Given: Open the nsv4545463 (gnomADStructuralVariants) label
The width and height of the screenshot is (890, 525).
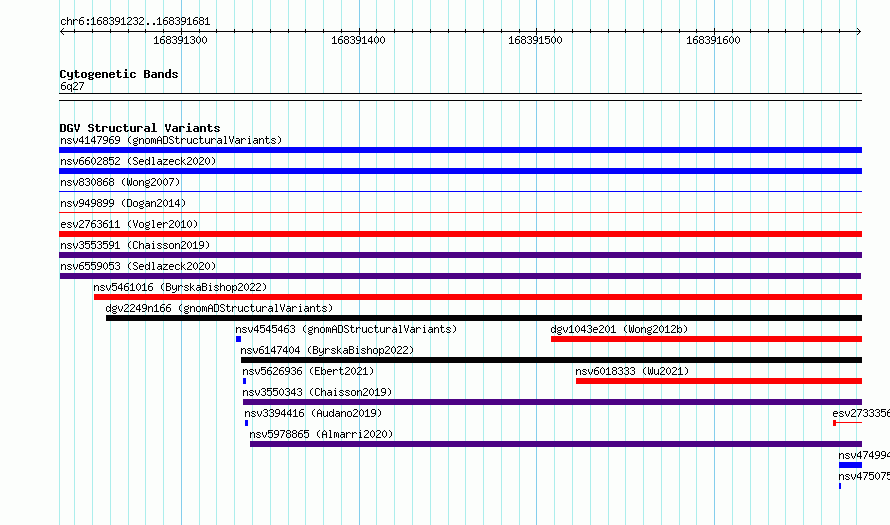Looking at the screenshot, I should tap(346, 329).
